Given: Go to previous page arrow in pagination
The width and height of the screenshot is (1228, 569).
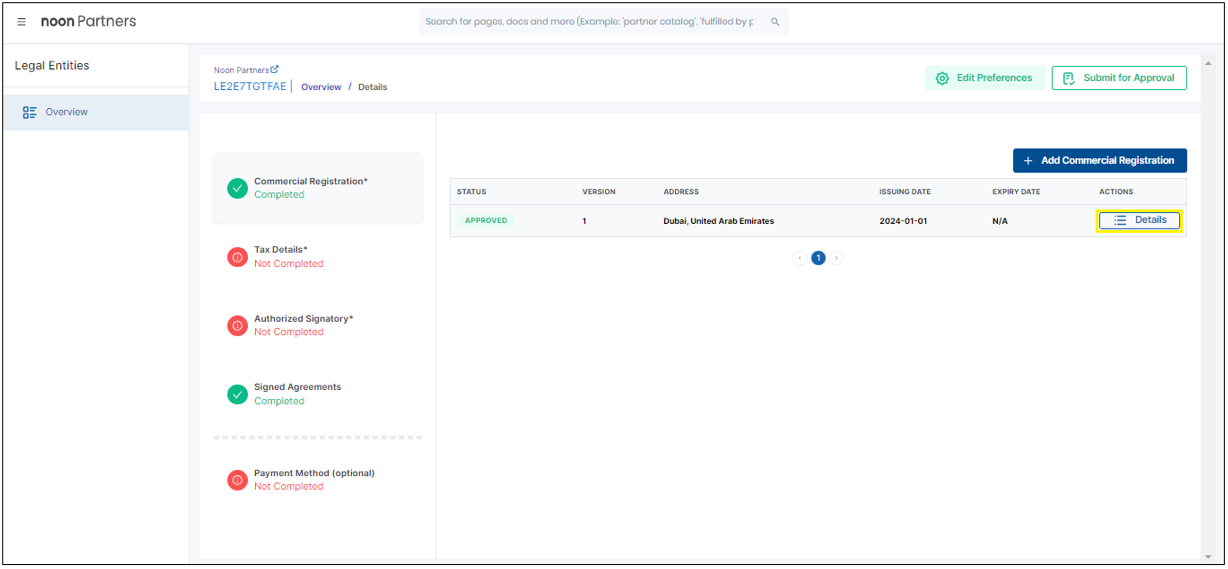Looking at the screenshot, I should 800,258.
